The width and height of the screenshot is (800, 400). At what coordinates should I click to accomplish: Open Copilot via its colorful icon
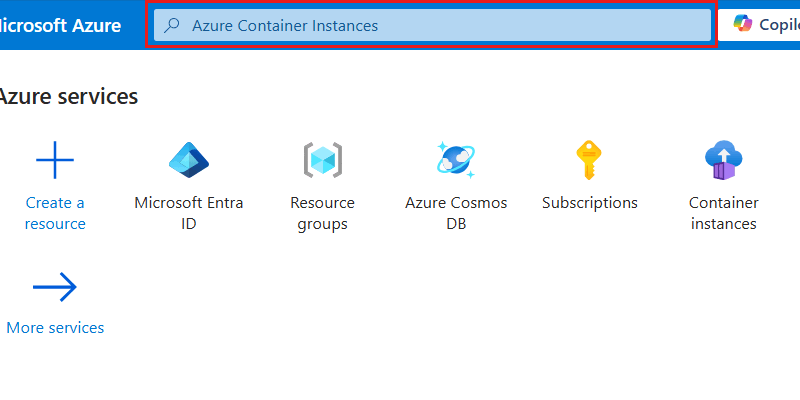click(x=742, y=24)
